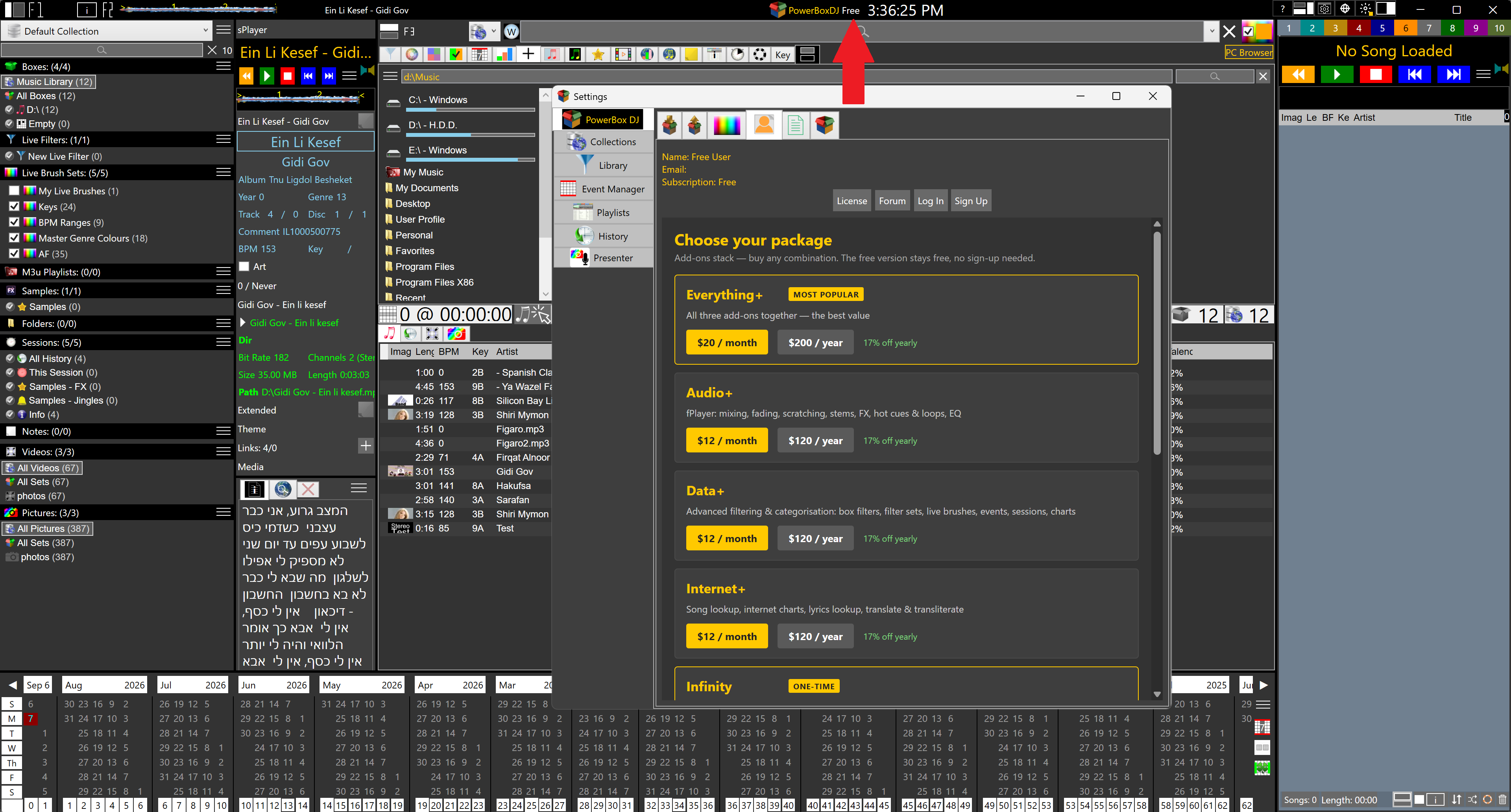Open Event Manager in Settings sidebar
Image resolution: width=1511 pixels, height=812 pixels.
point(604,189)
